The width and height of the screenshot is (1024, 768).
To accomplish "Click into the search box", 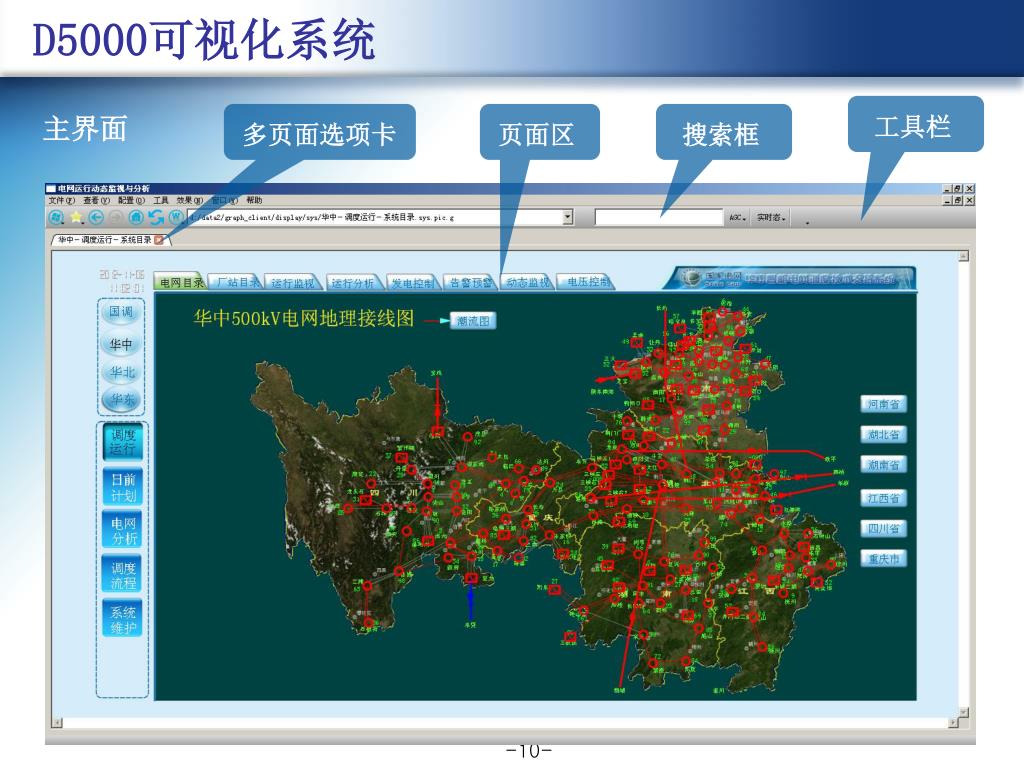I will pos(658,217).
